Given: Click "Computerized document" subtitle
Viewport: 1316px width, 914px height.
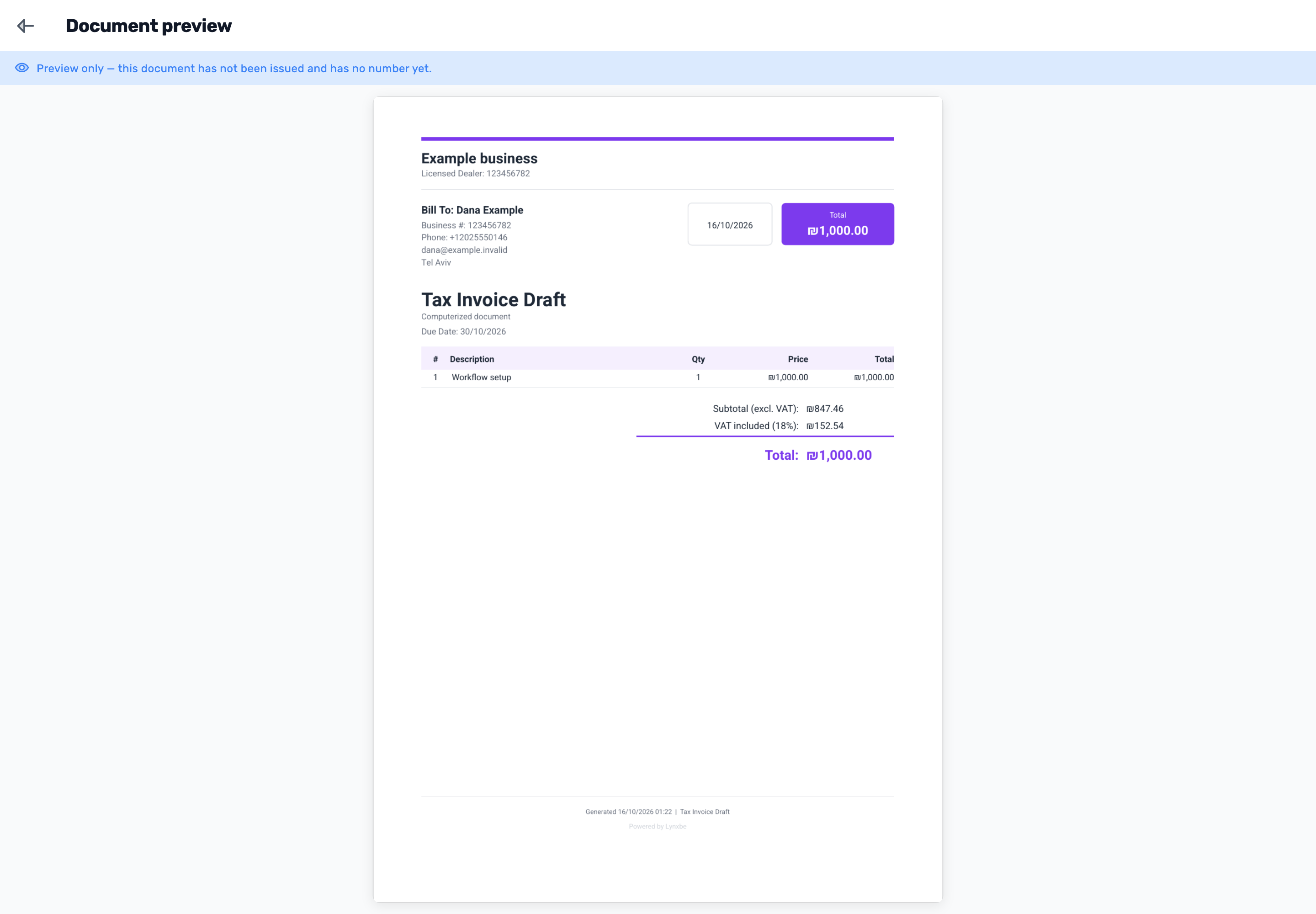Looking at the screenshot, I should (466, 317).
